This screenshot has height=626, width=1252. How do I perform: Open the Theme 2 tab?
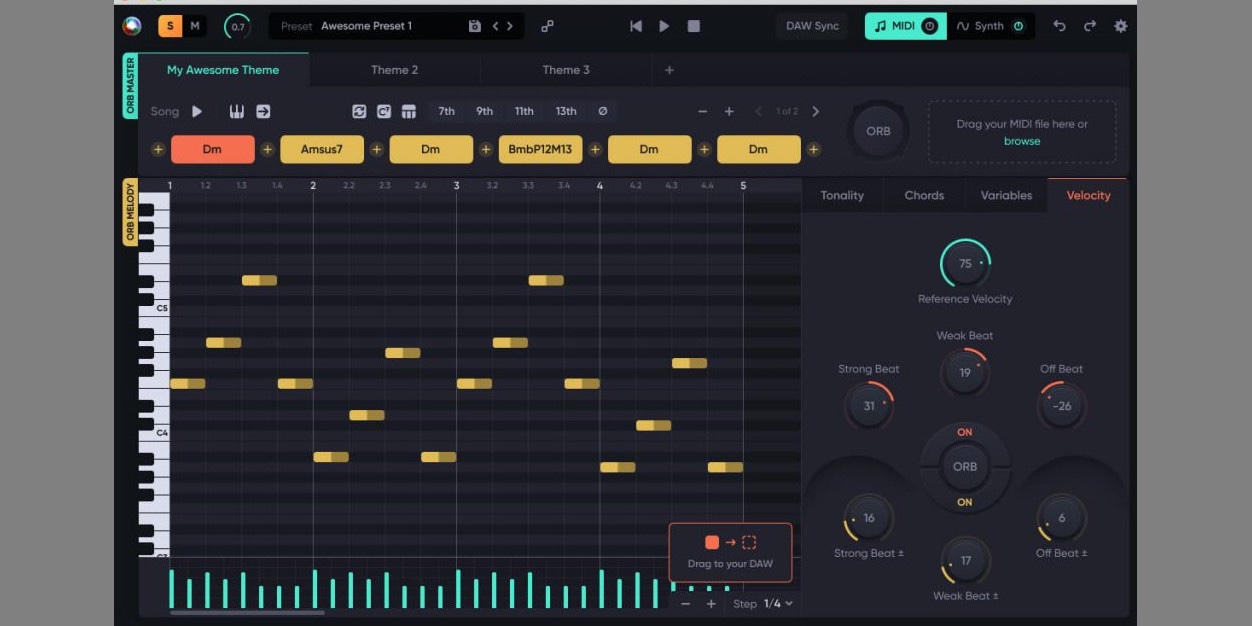(394, 70)
